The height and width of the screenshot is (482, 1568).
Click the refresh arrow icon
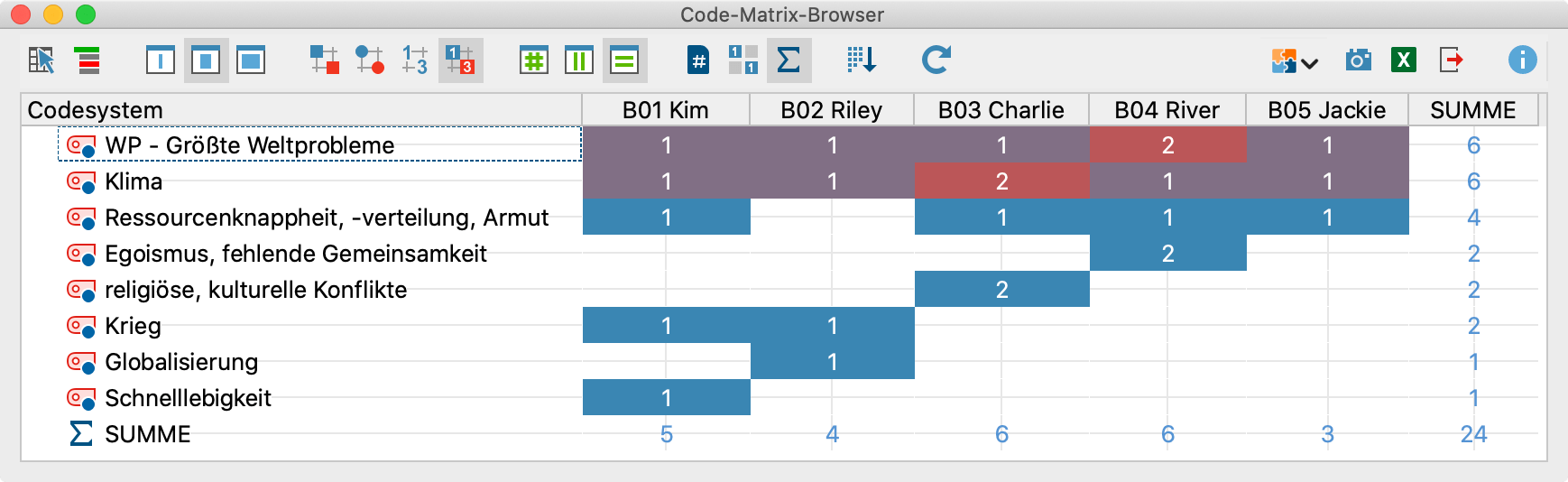click(936, 60)
